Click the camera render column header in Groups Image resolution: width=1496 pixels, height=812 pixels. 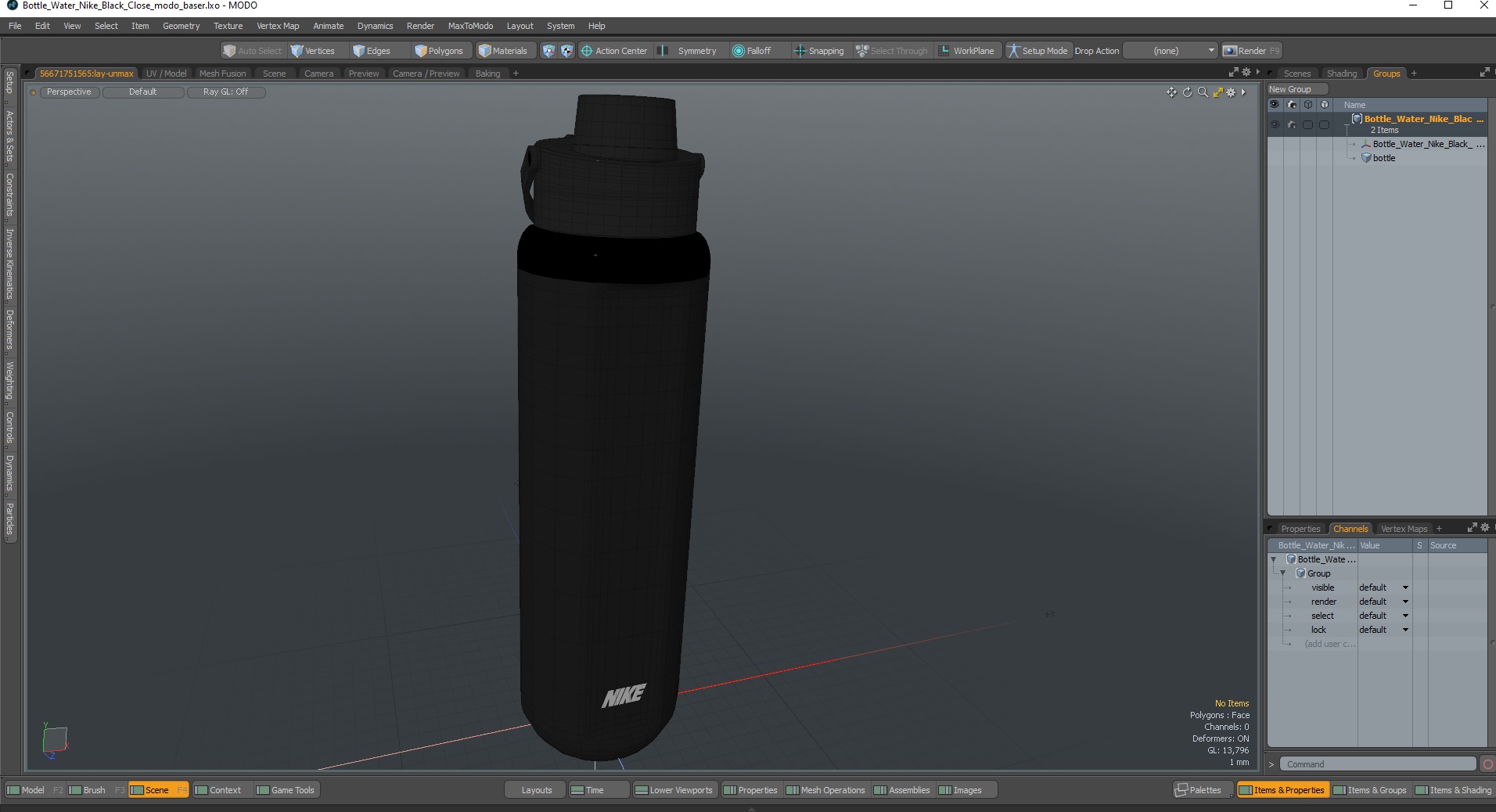click(x=1291, y=105)
